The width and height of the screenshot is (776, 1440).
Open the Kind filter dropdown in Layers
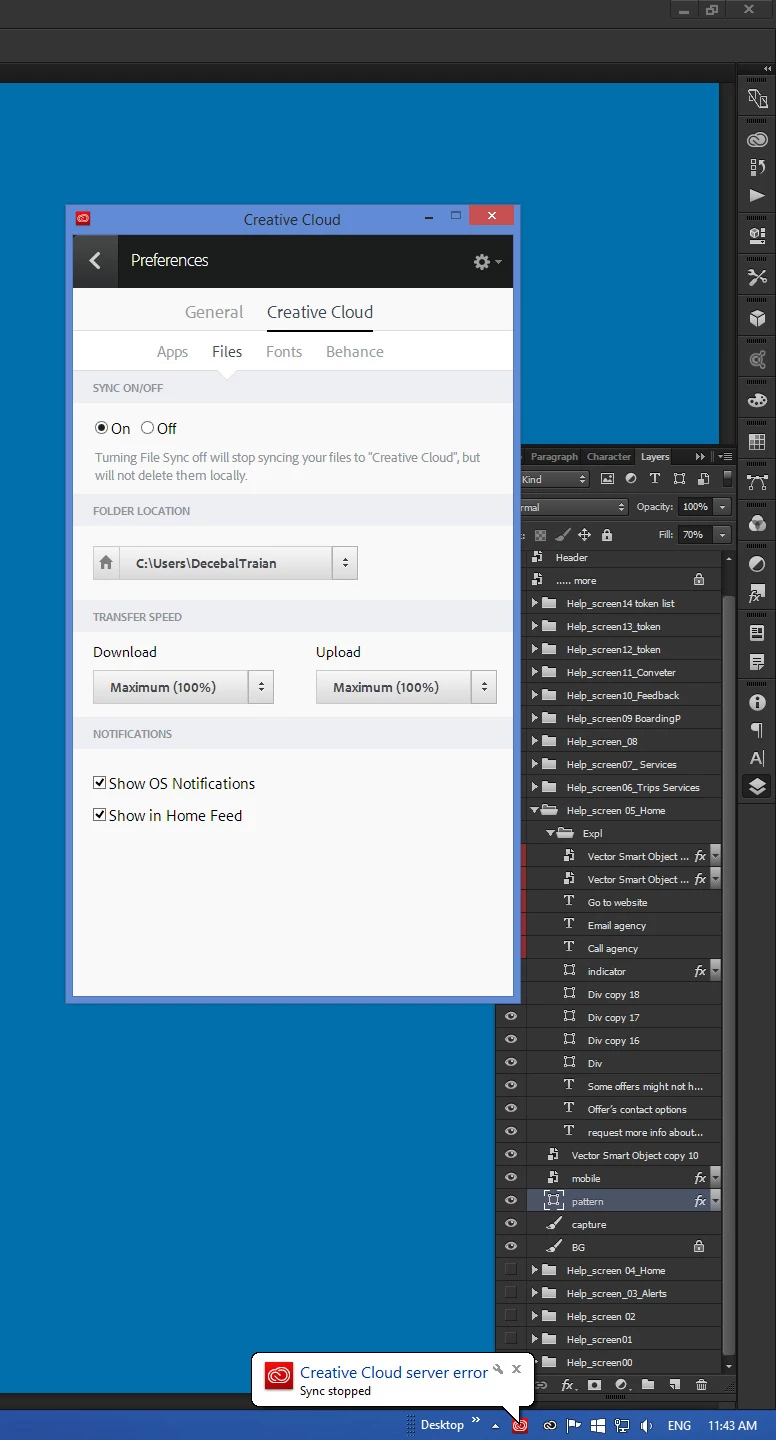(553, 479)
